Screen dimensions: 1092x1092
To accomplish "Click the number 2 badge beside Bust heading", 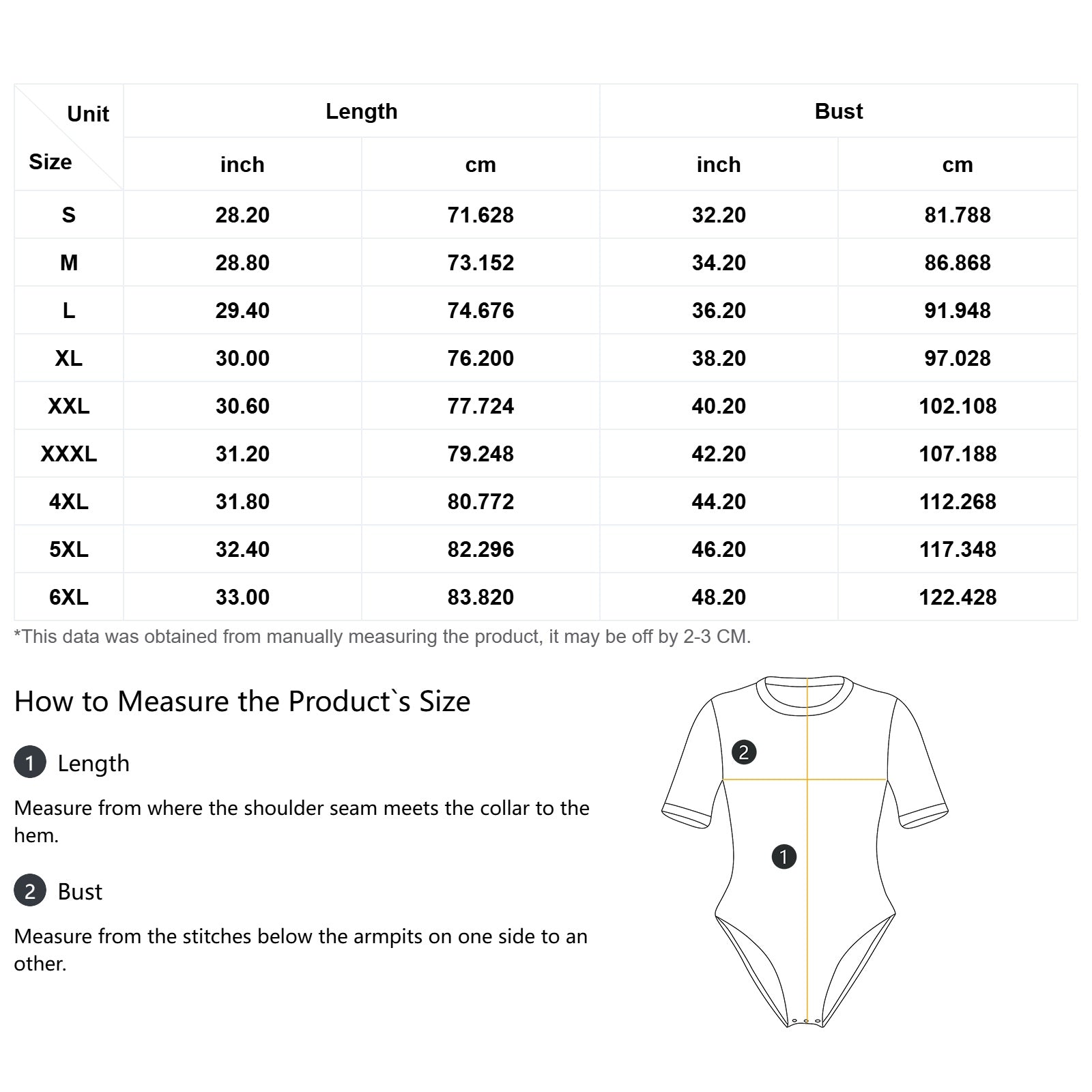I will (x=30, y=891).
